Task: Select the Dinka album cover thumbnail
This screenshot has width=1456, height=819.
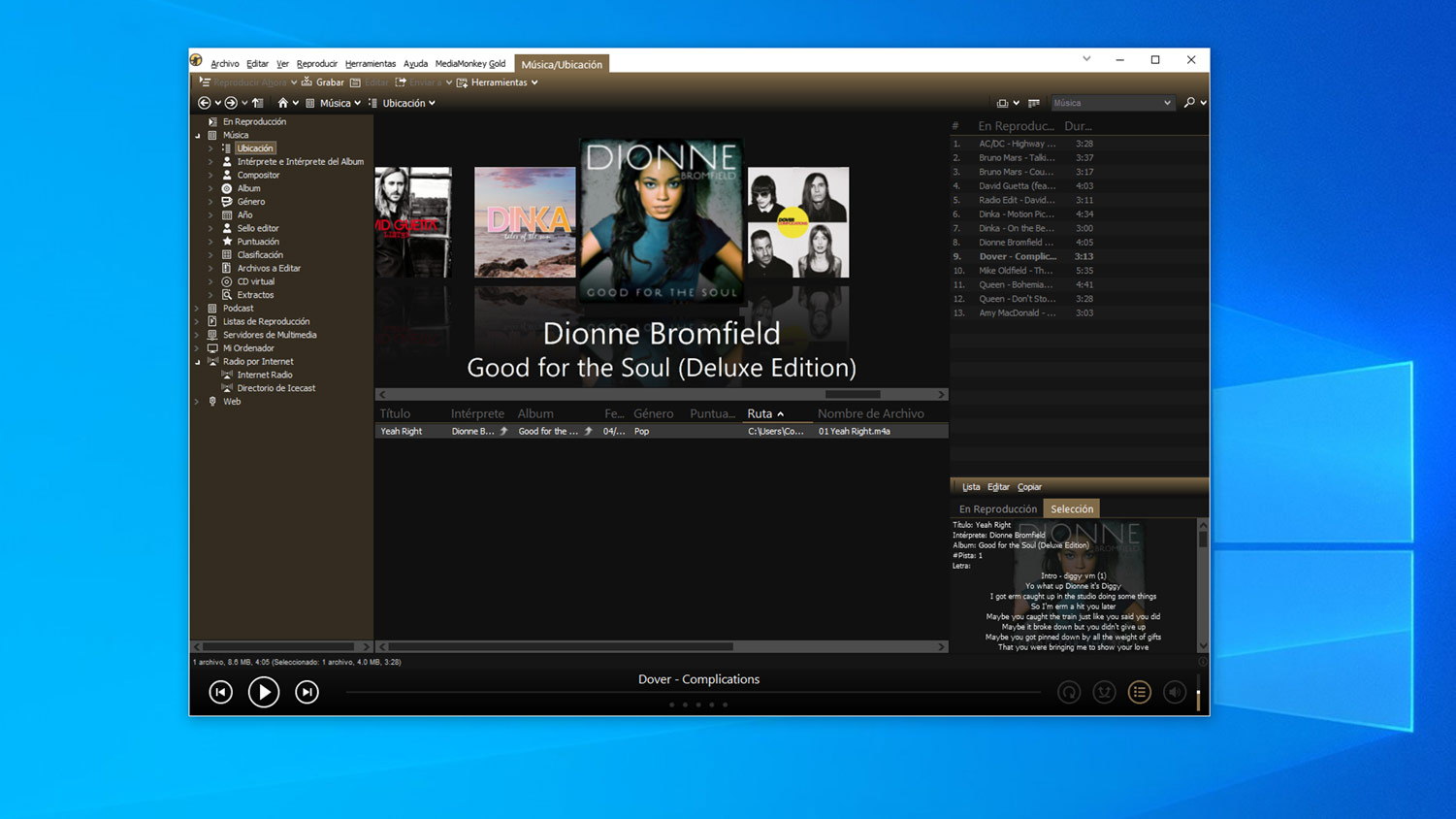Action: 525,222
